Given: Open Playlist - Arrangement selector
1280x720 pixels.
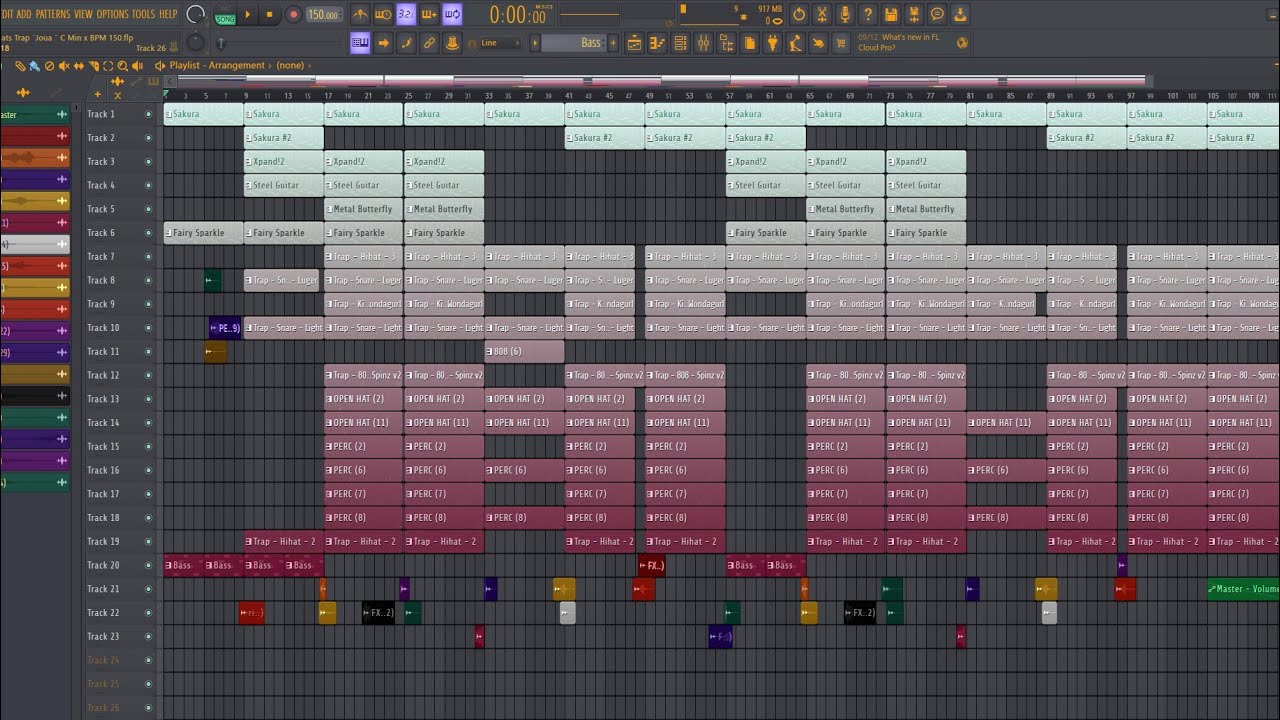Looking at the screenshot, I should click(x=217, y=66).
